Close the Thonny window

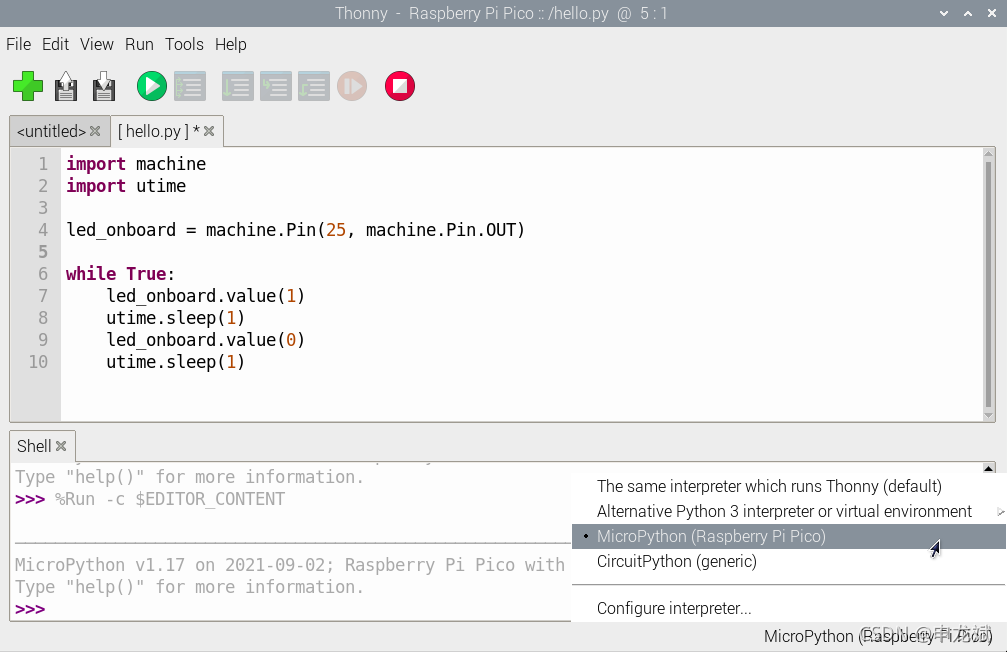pos(992,13)
